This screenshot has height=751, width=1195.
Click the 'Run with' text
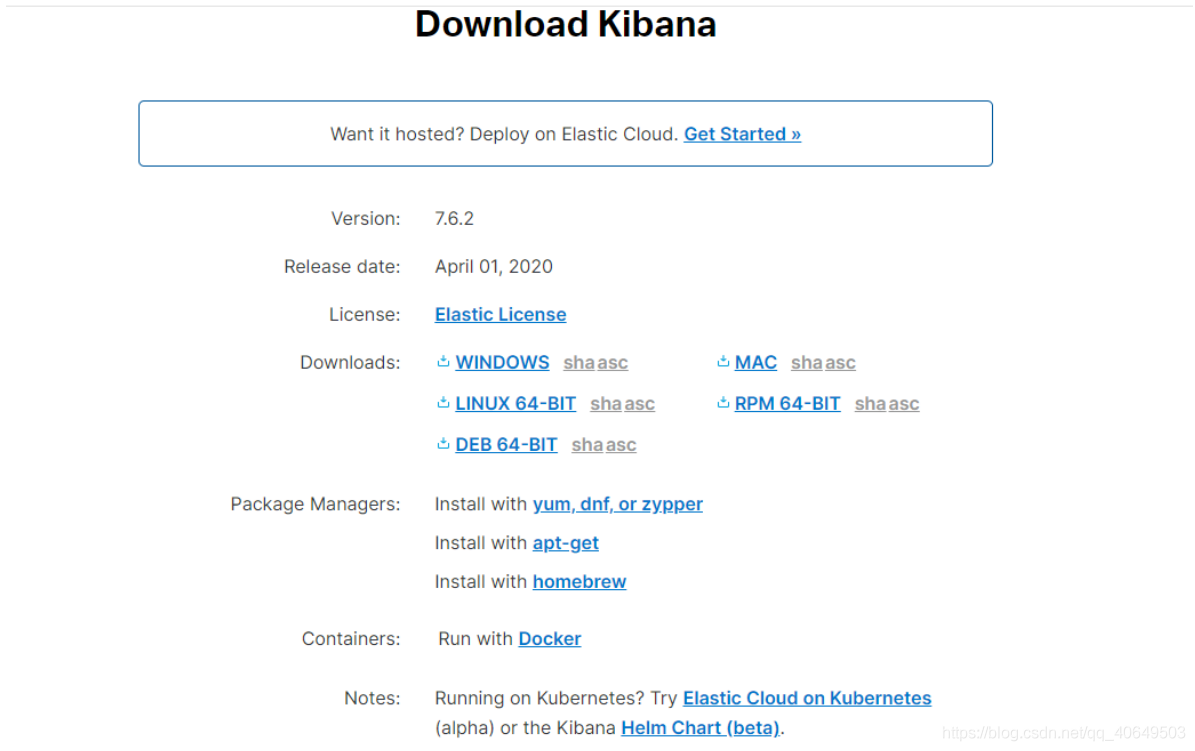click(476, 639)
